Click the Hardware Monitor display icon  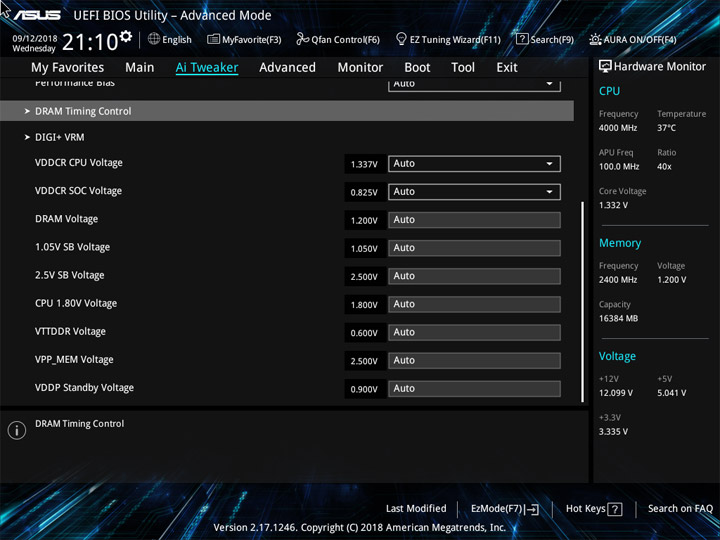click(x=605, y=66)
